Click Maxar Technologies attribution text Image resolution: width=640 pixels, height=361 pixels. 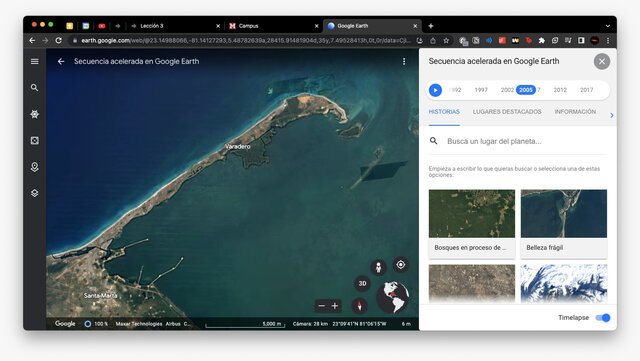coord(139,324)
